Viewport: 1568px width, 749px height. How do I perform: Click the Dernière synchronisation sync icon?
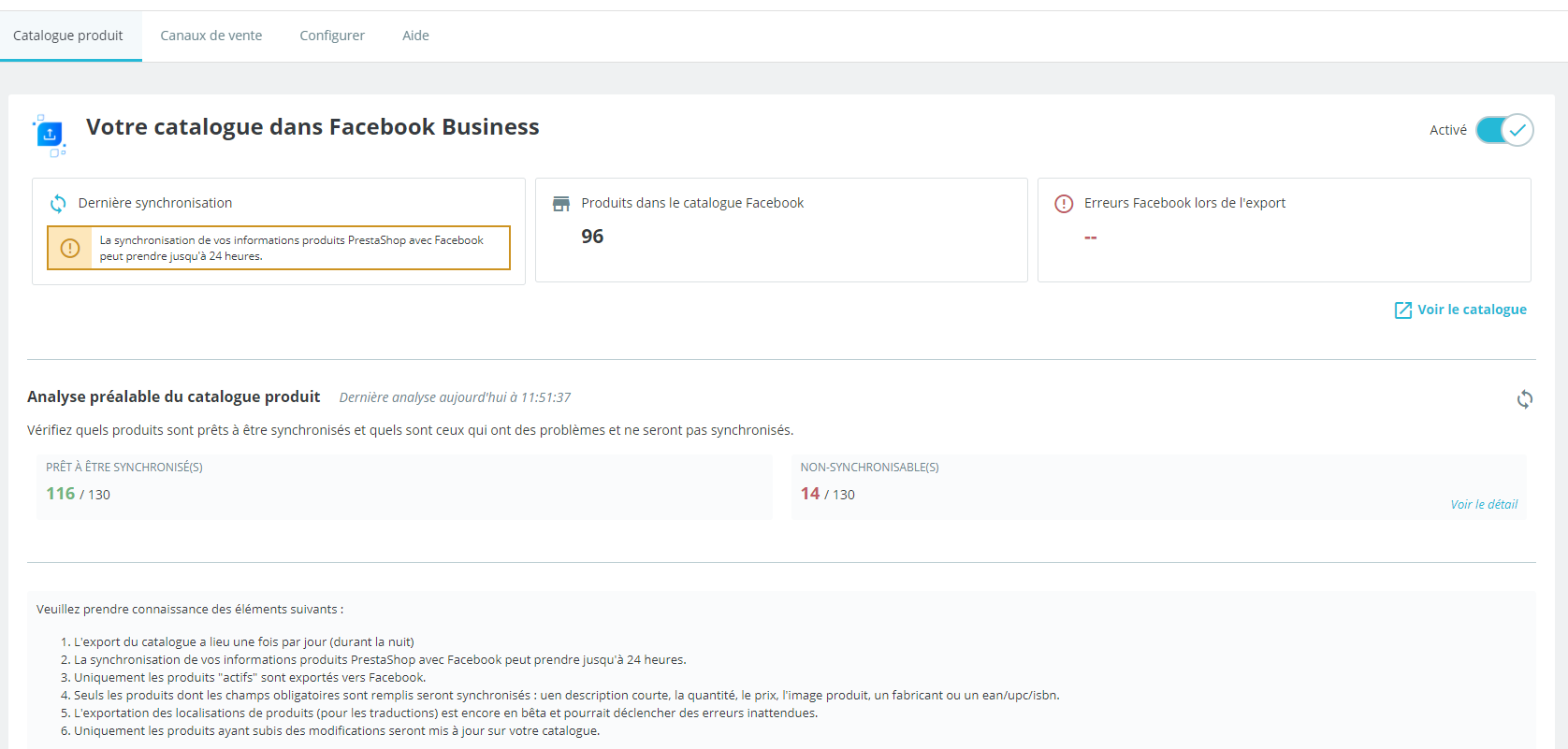[58, 204]
